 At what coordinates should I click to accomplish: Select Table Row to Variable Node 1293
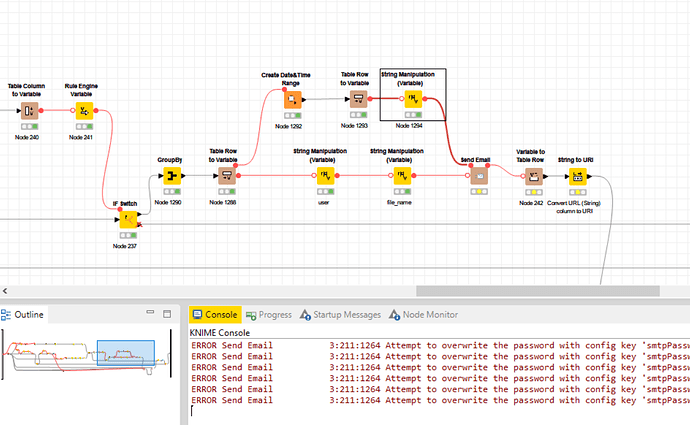tap(358, 99)
